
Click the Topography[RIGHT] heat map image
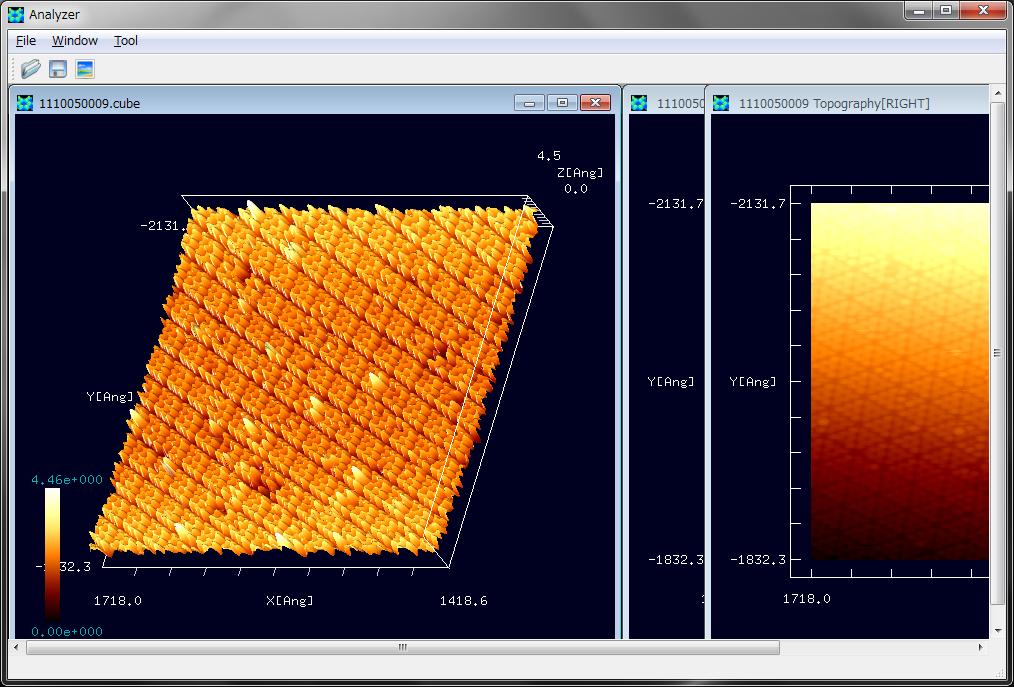(x=900, y=381)
